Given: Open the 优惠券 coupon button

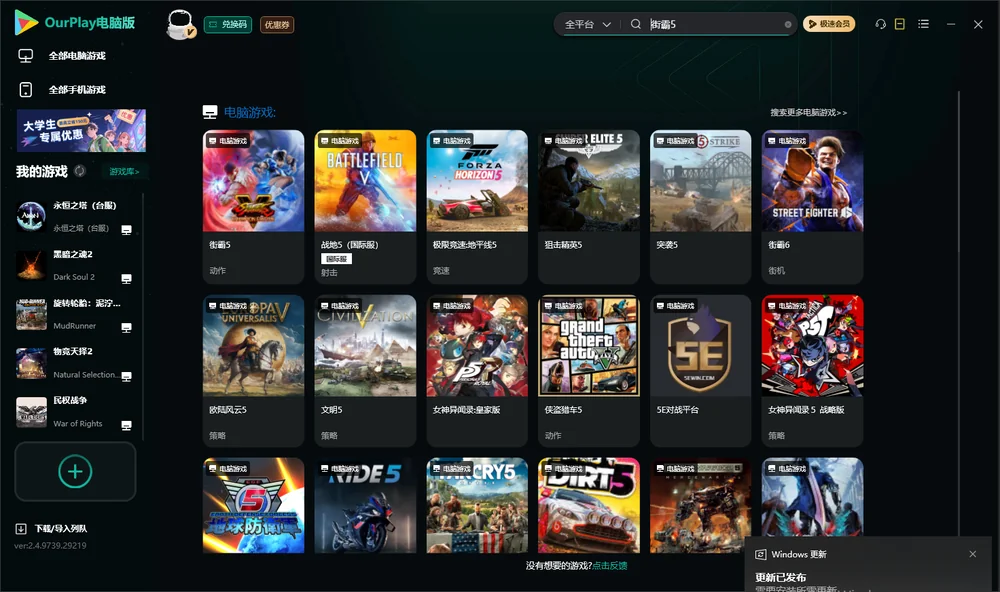Looking at the screenshot, I should coord(277,24).
